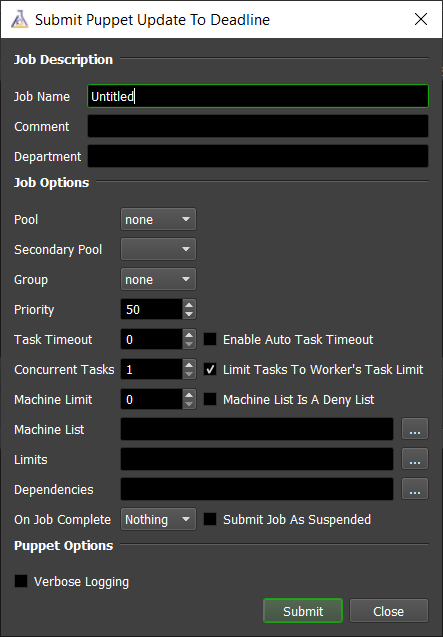Decrease Priority with the down arrow

pyautogui.click(x=189, y=314)
